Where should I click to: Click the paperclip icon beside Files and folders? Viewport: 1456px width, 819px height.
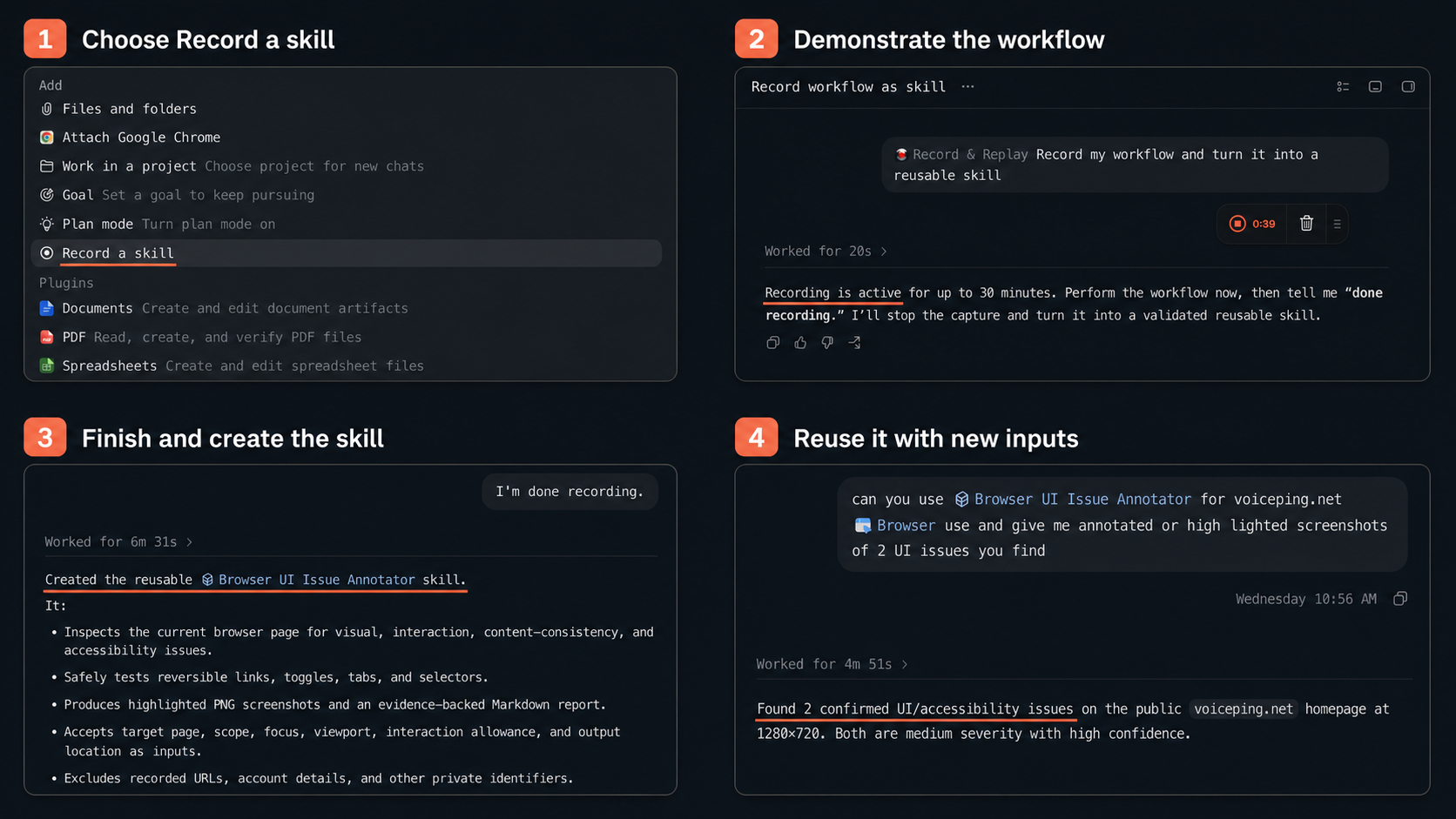[x=47, y=109]
